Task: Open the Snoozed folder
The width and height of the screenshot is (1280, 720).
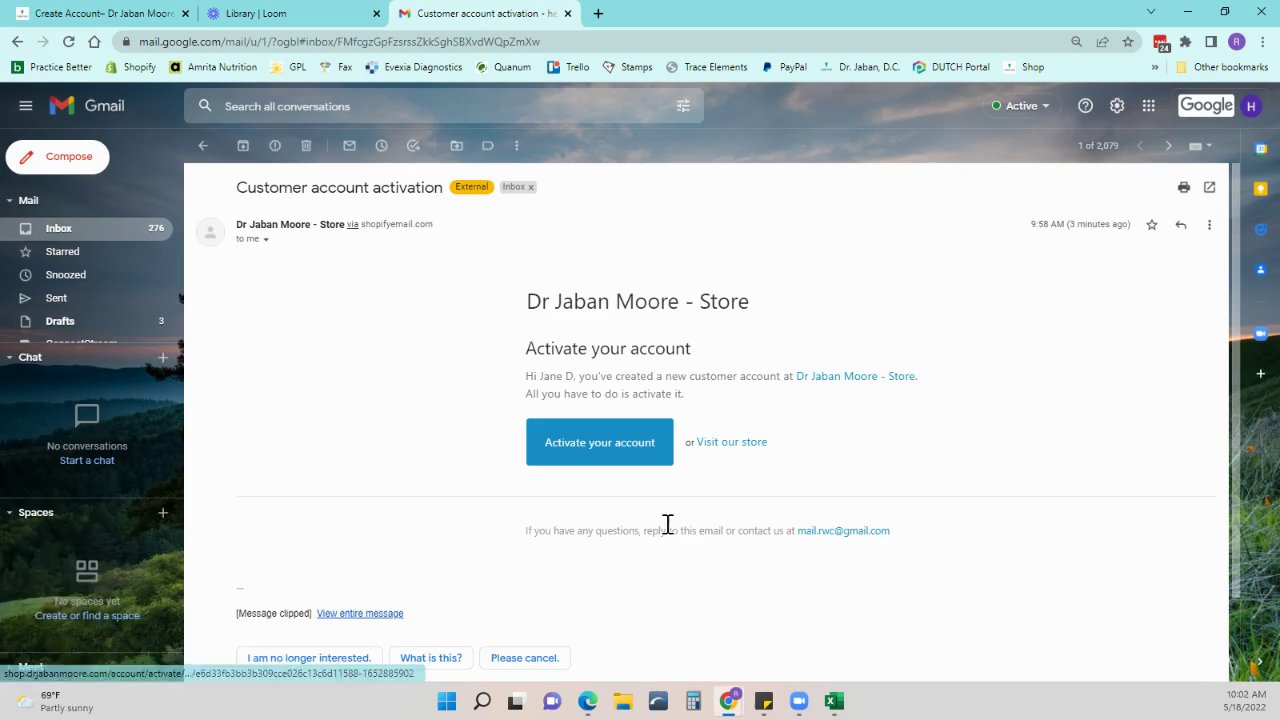Action: click(86, 275)
